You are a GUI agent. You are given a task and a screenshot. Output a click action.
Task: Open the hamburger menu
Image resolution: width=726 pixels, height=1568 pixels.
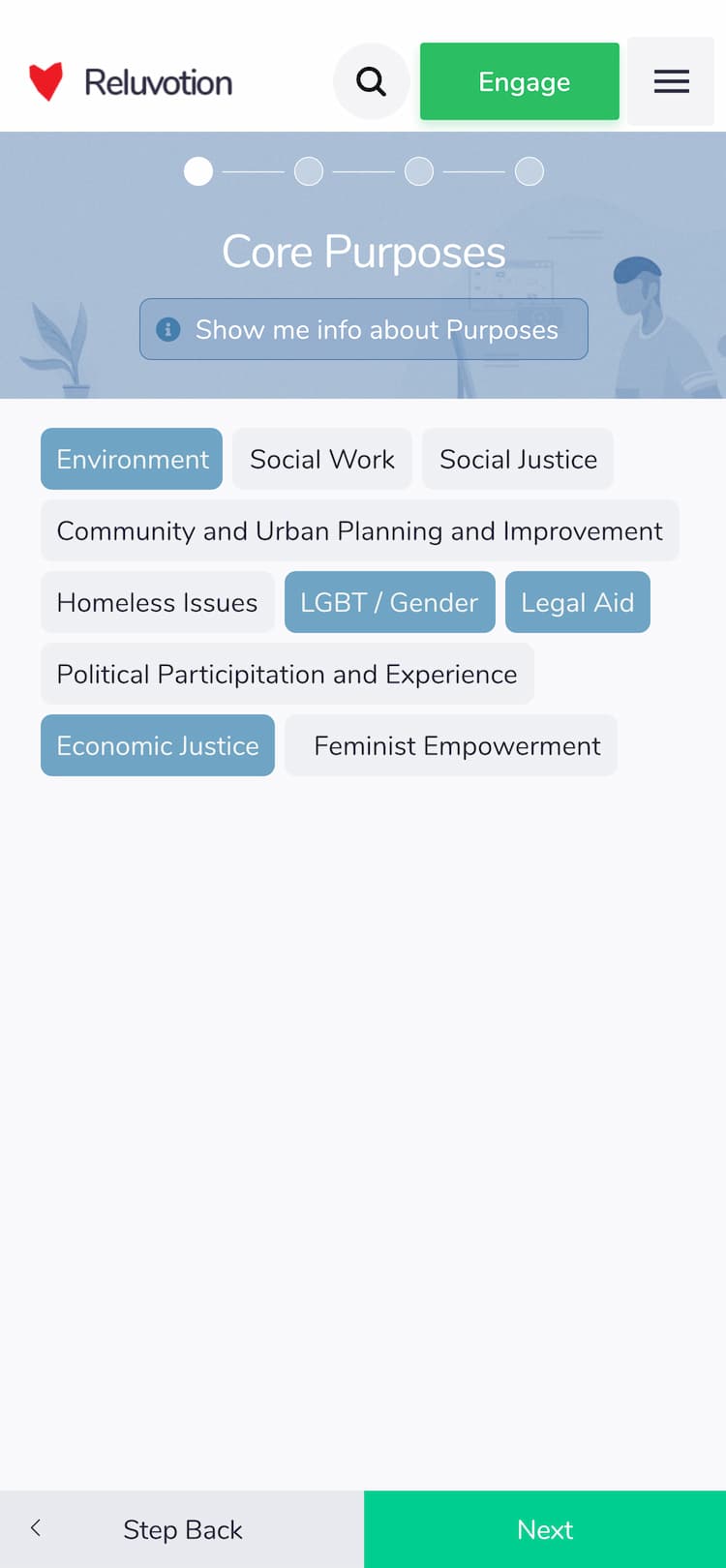click(671, 81)
